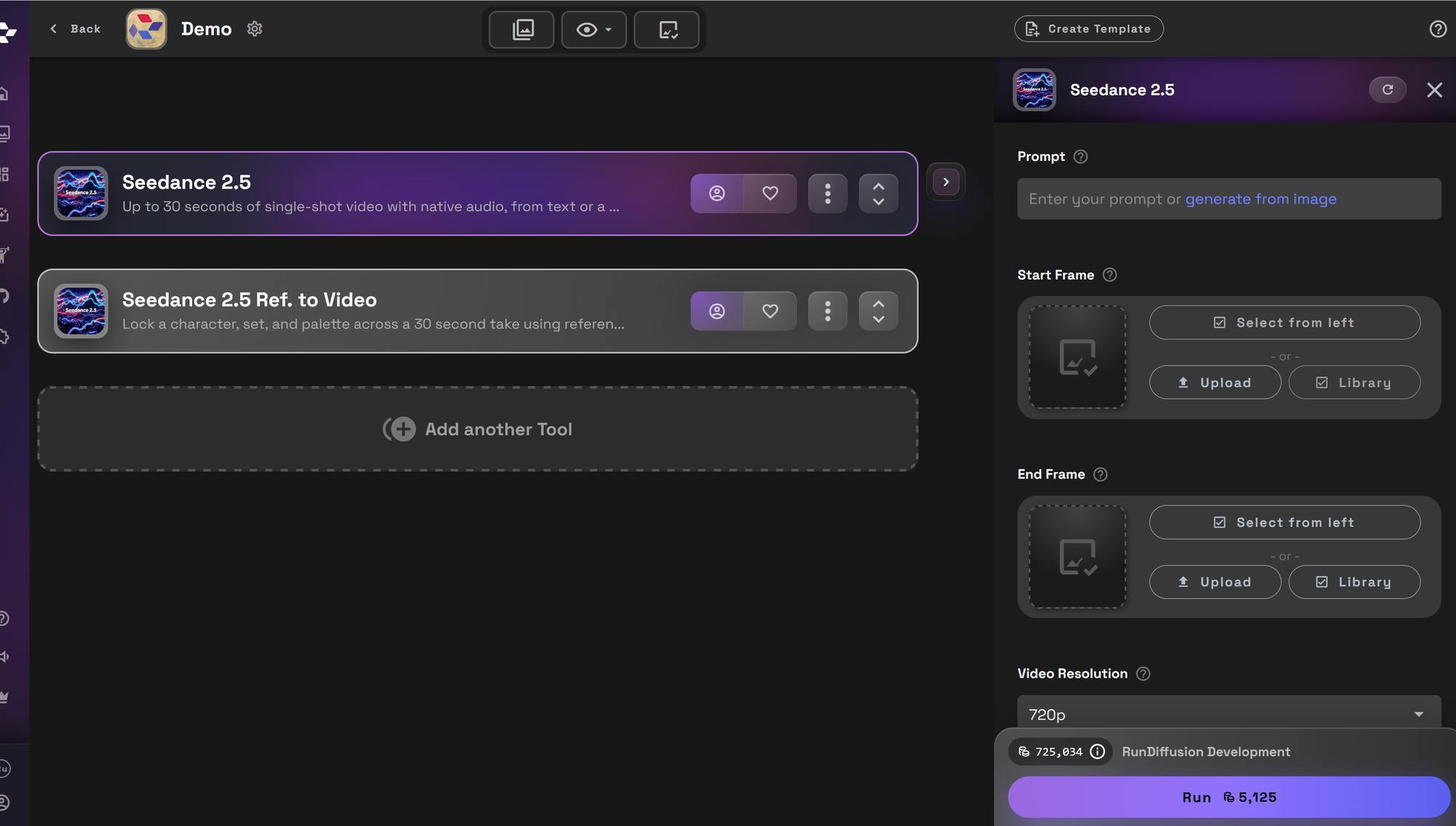Upload an End Frame image
1456x826 pixels.
point(1215,582)
